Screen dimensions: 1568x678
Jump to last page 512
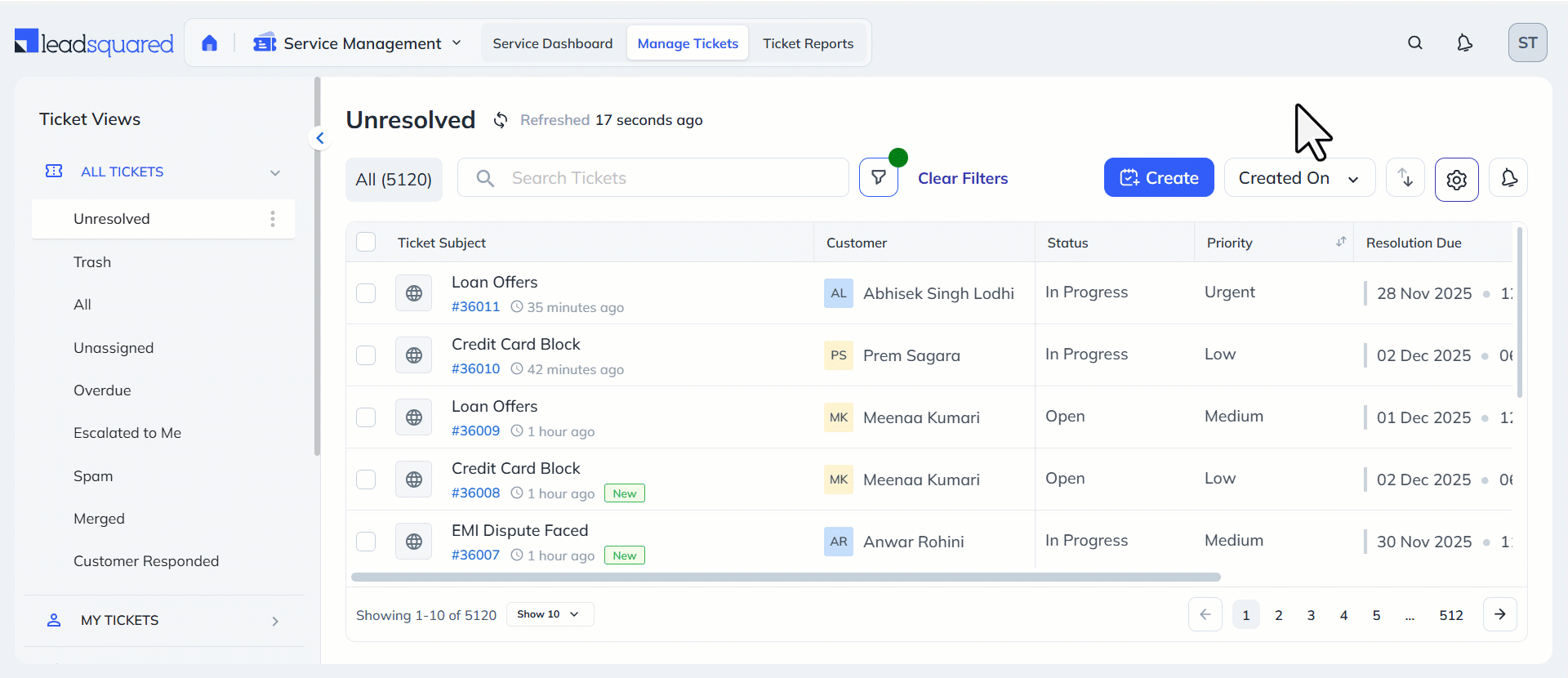click(1451, 615)
